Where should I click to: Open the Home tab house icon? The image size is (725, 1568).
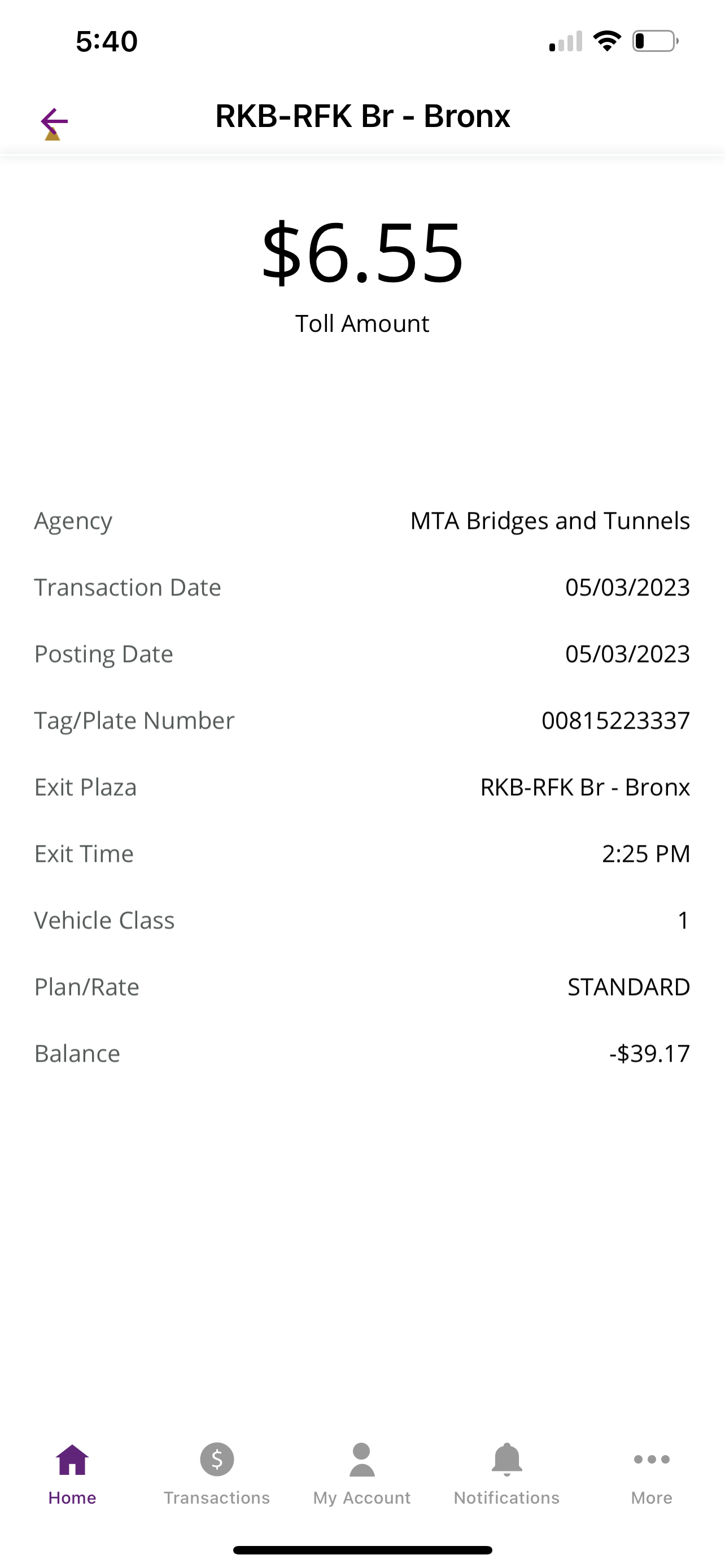pyautogui.click(x=72, y=1460)
